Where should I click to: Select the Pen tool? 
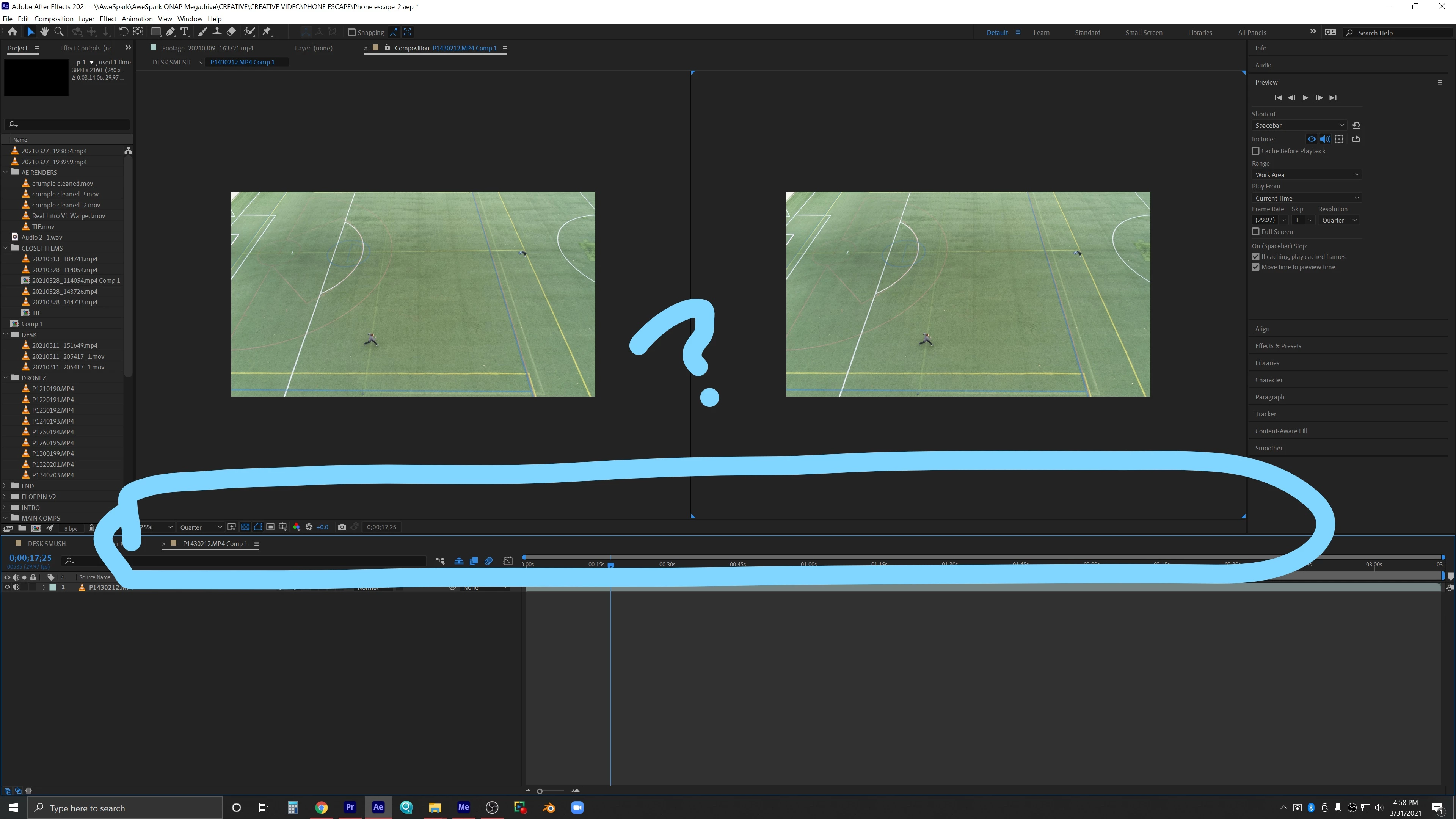[170, 31]
